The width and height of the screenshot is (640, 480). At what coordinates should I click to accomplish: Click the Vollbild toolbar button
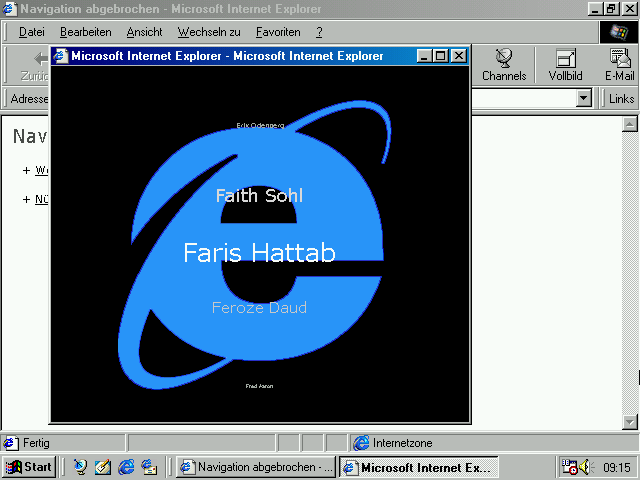565,65
